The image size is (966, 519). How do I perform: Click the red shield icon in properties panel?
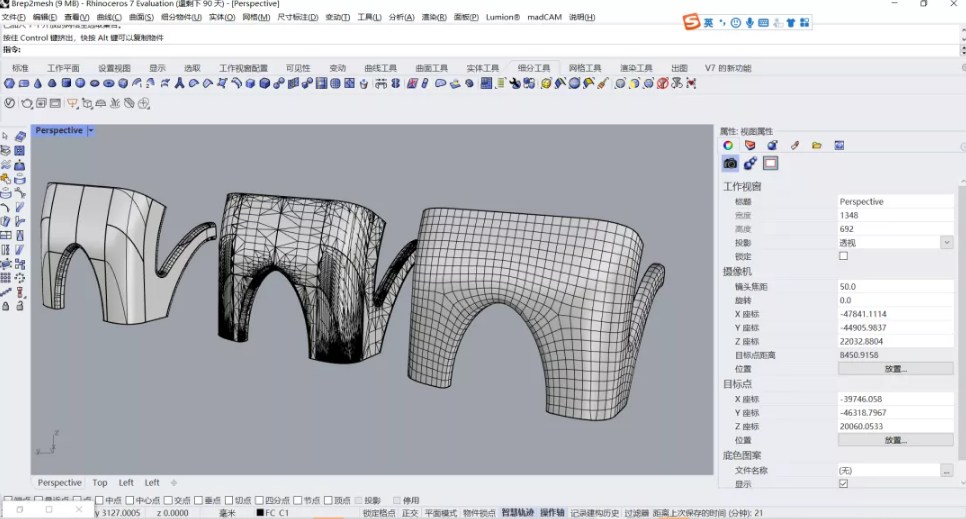[x=750, y=145]
